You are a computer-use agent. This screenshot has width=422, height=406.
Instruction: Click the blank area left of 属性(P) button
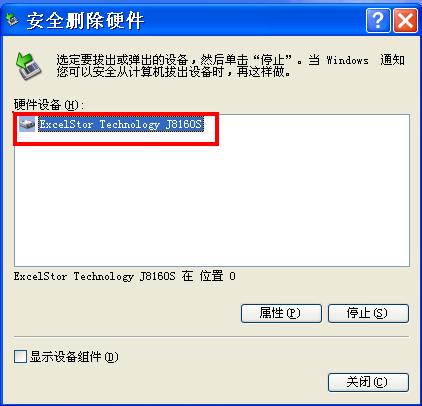point(127,313)
